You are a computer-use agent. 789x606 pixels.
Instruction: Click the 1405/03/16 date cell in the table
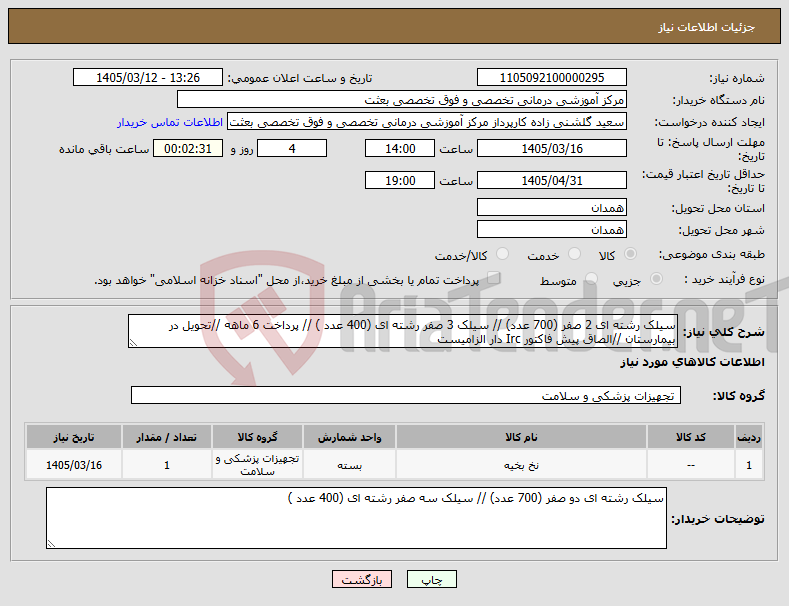tap(74, 465)
